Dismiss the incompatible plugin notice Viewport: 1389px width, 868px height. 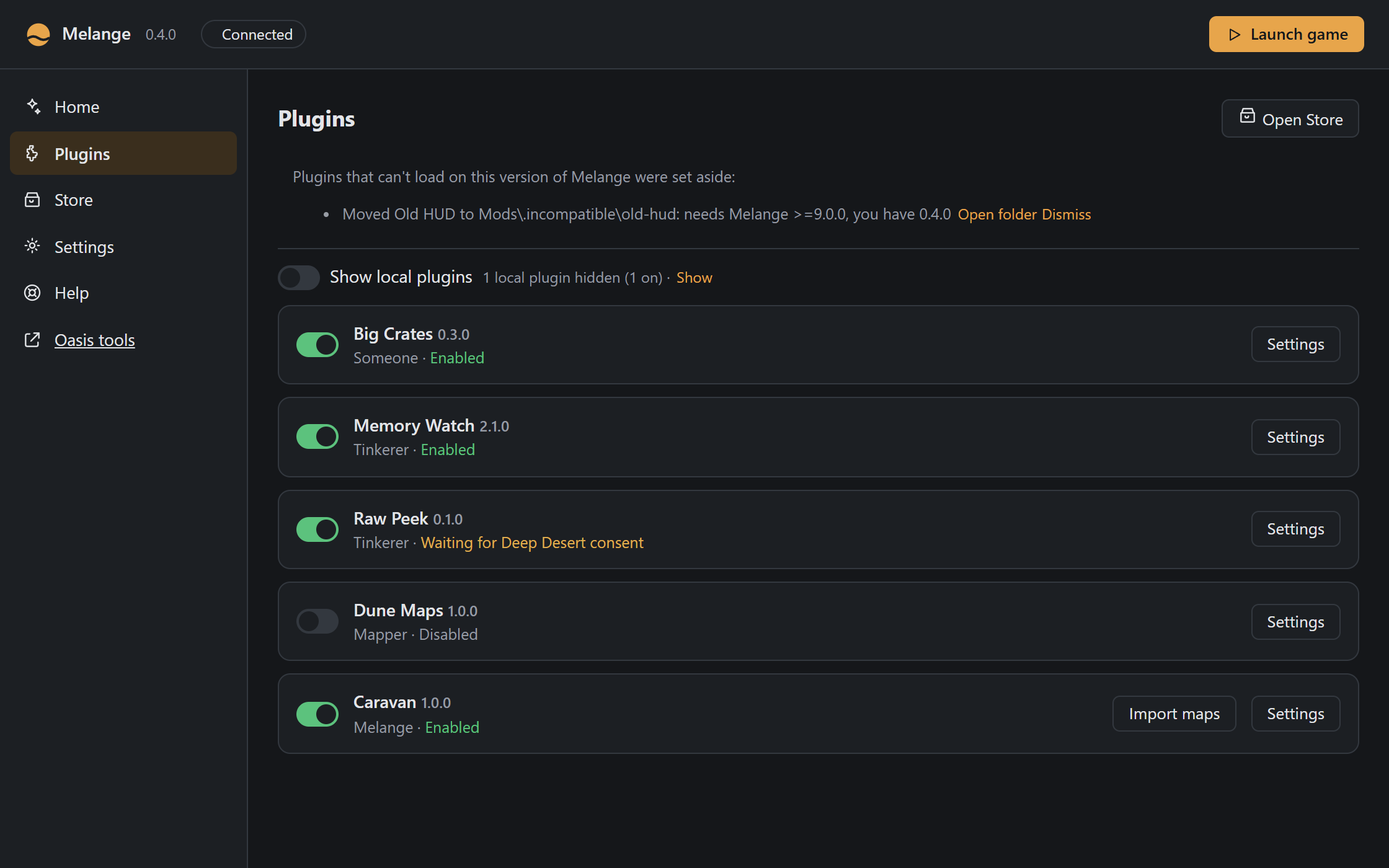[1067, 214]
